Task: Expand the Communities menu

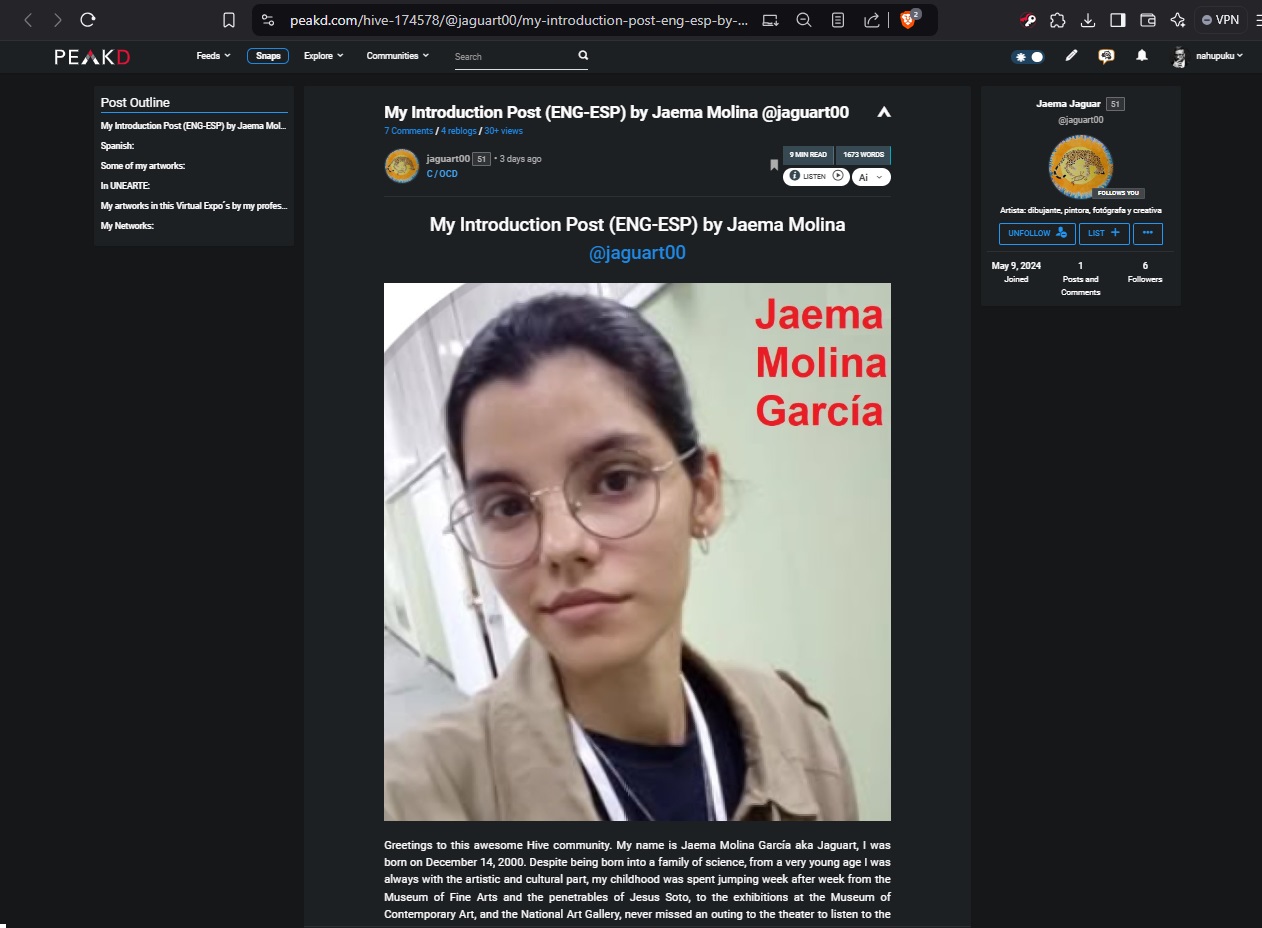Action: pyautogui.click(x=397, y=56)
